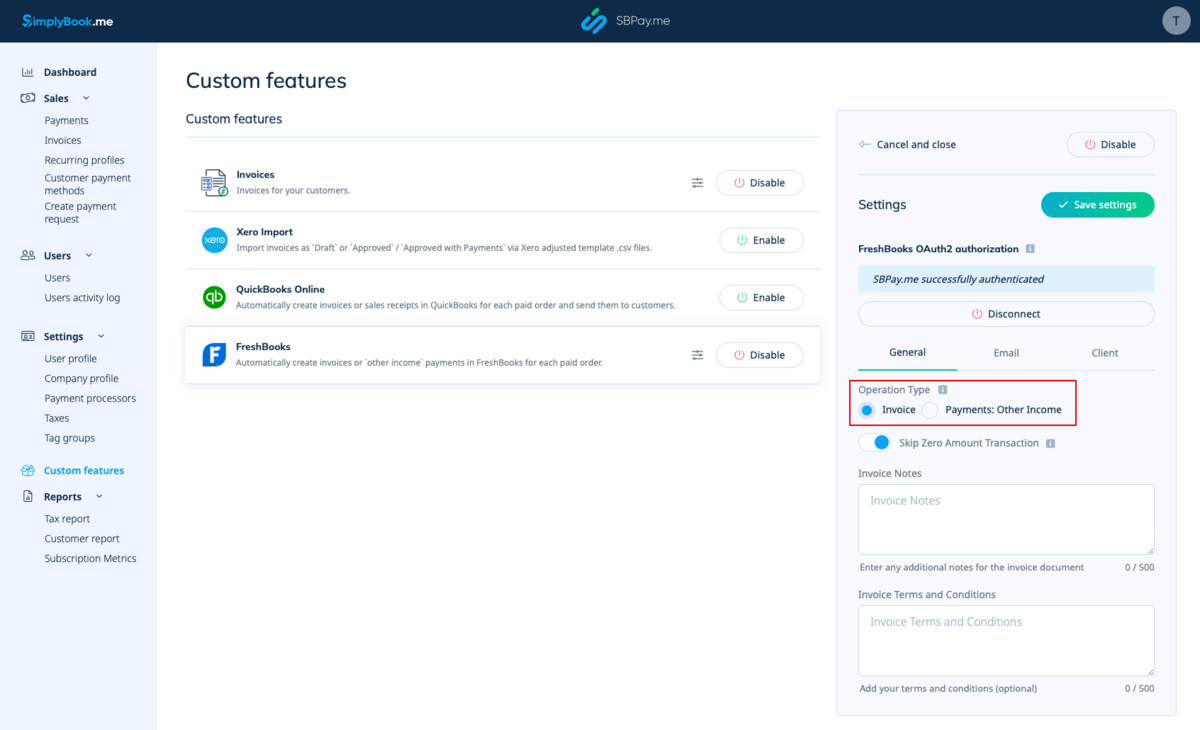Click the Dashboard chart icon

click(28, 72)
